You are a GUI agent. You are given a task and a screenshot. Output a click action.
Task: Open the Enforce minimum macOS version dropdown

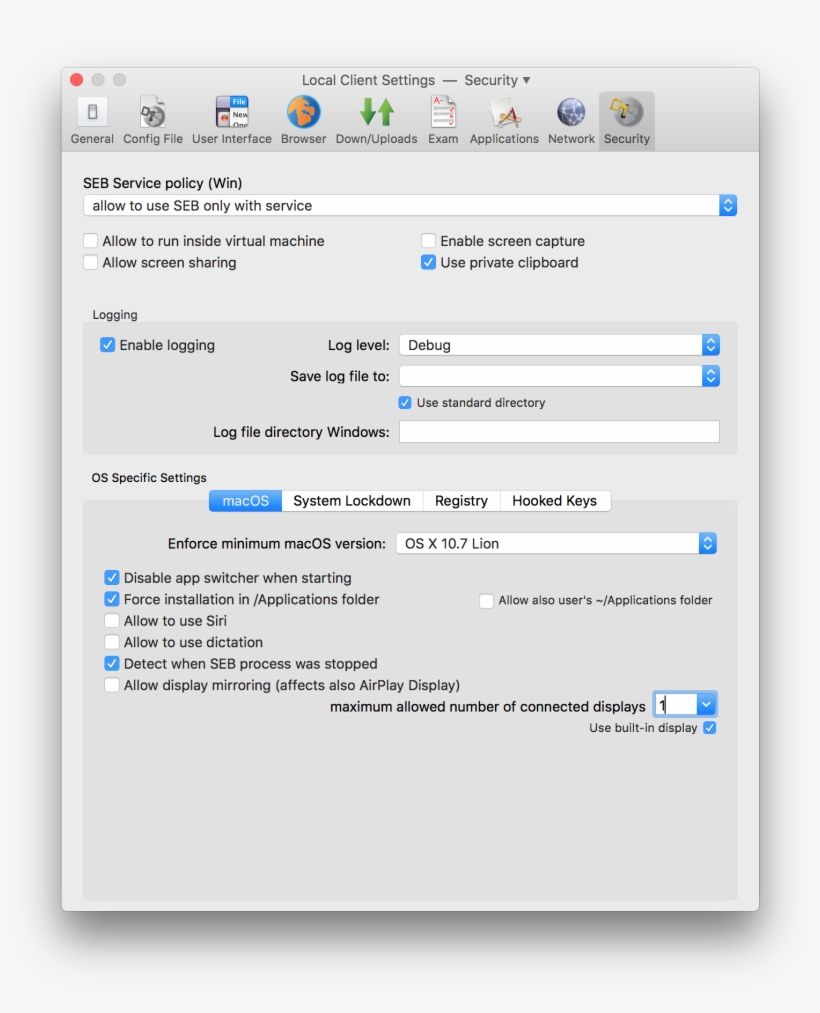coord(707,543)
